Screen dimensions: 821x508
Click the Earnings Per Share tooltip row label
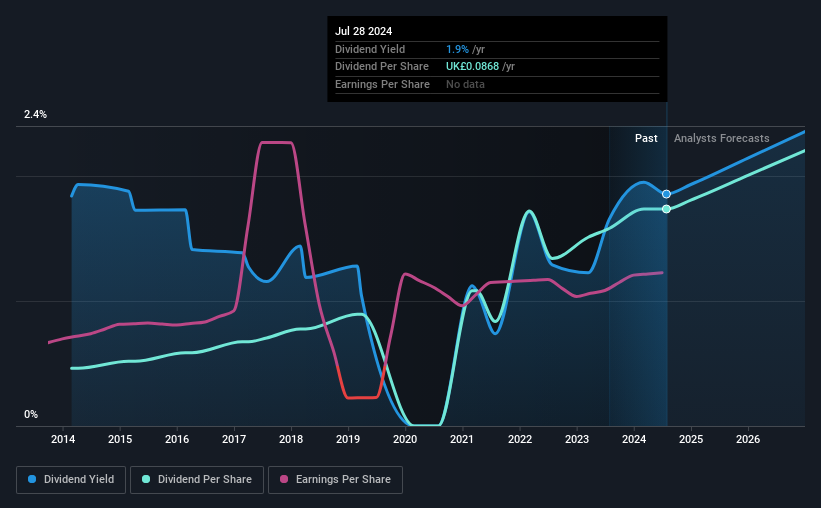pos(382,84)
